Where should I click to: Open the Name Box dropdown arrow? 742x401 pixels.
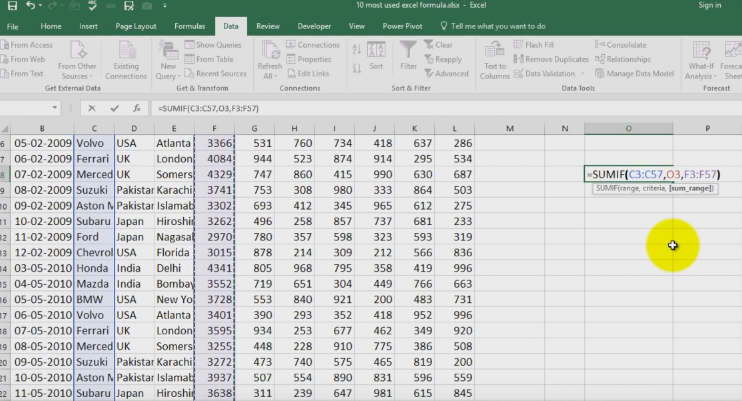coord(55,108)
